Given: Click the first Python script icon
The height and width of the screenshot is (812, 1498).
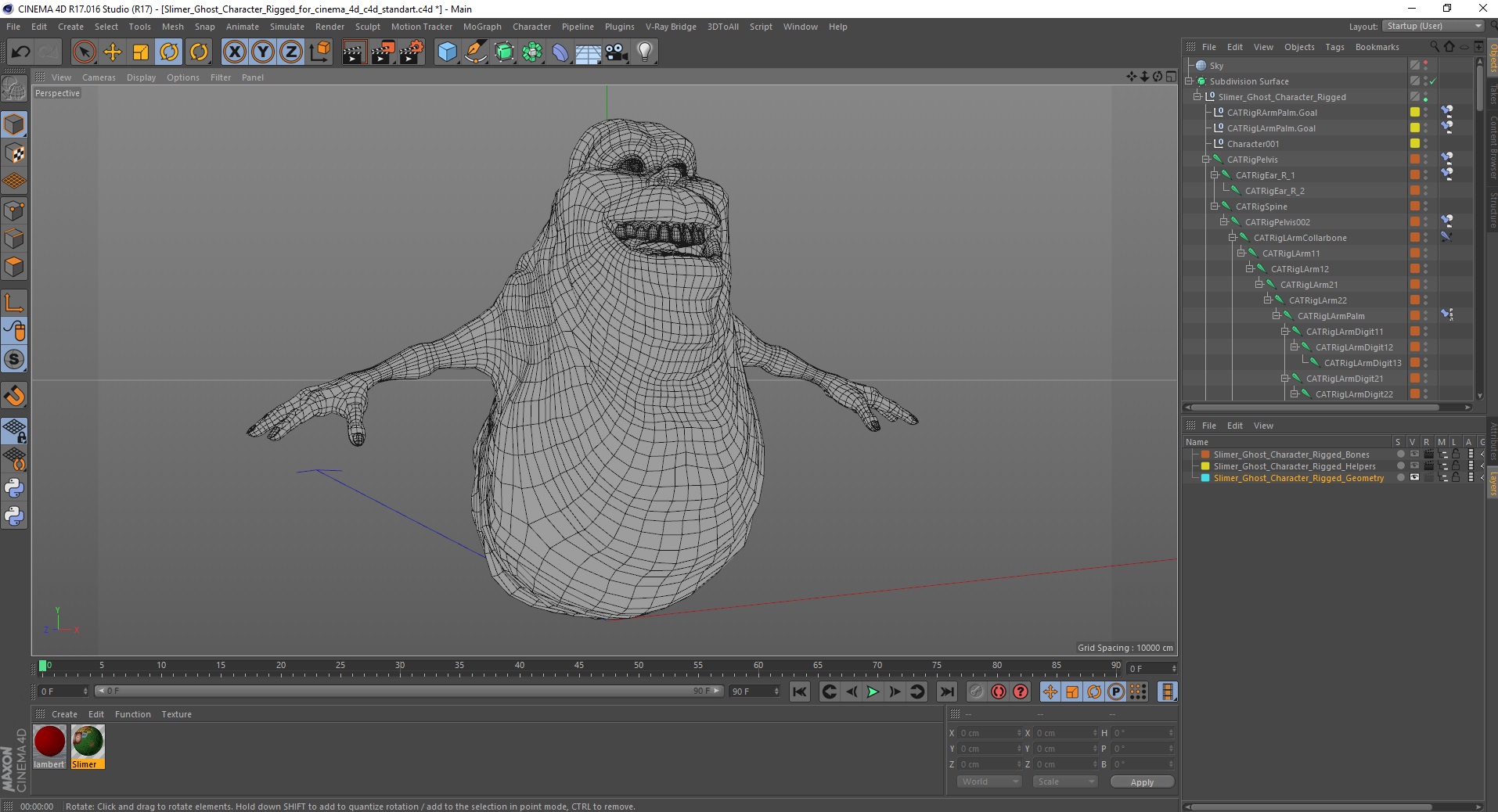Looking at the screenshot, I should [14, 489].
